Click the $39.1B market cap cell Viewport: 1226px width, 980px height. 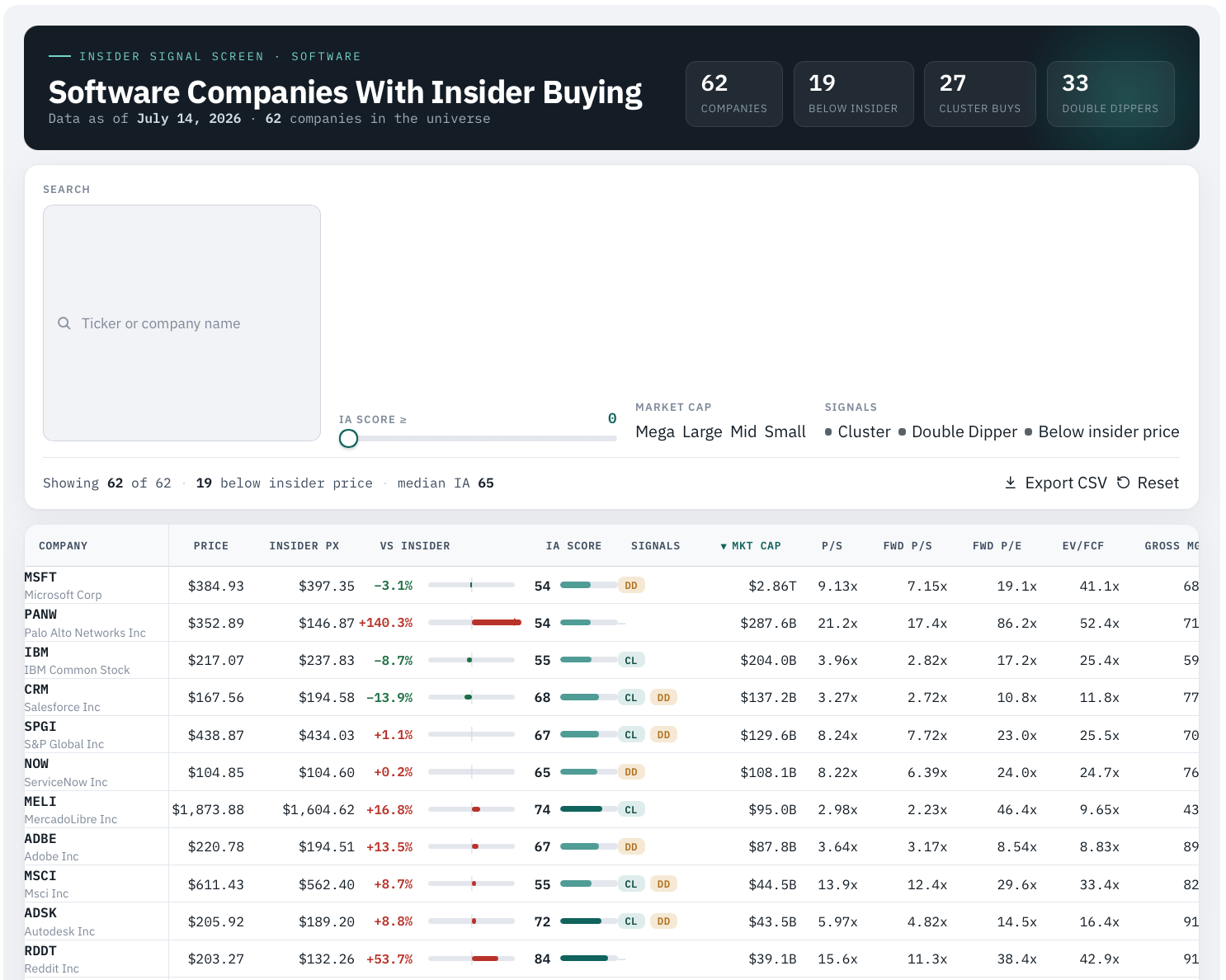772,959
